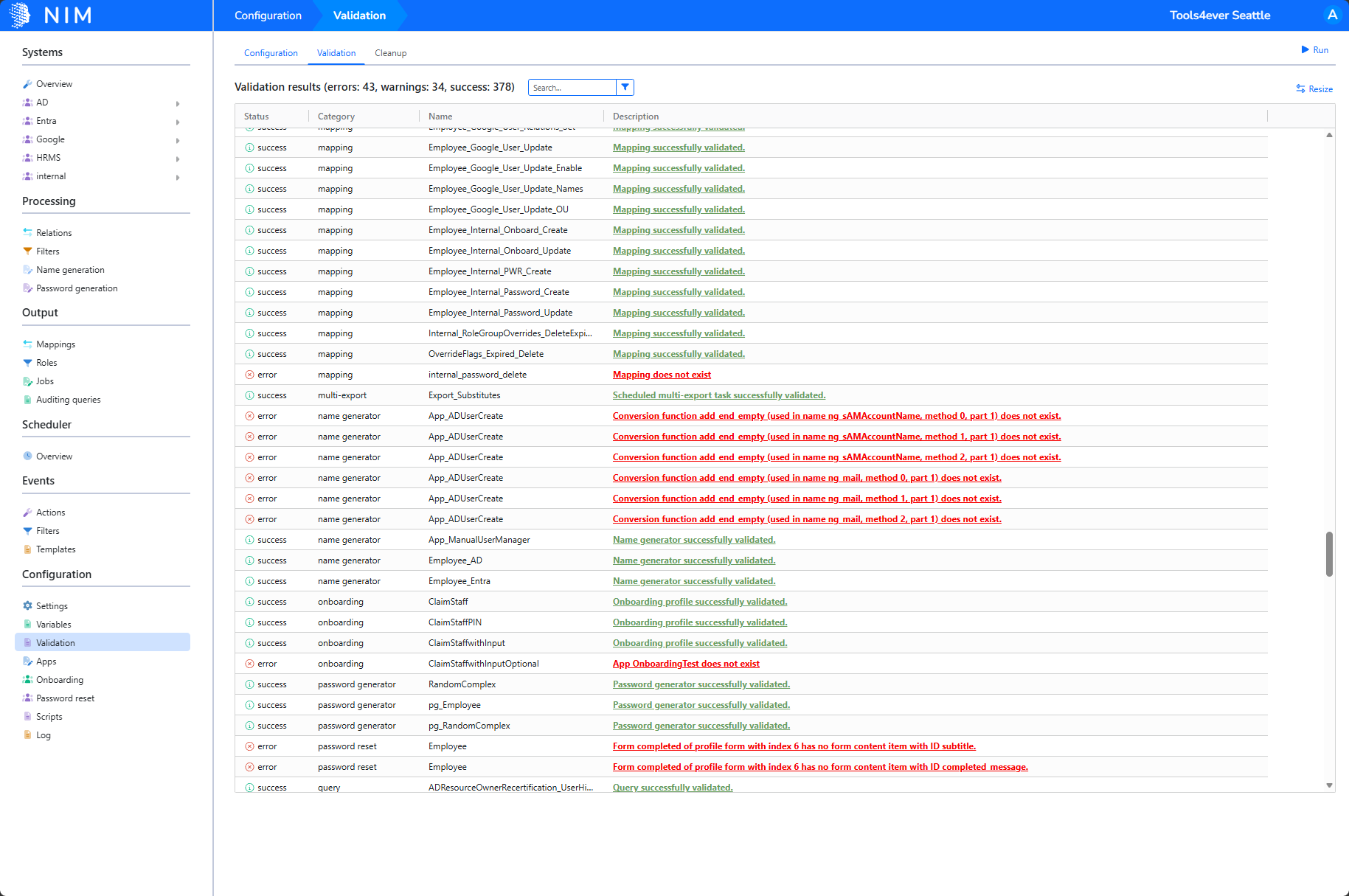Screen dimensions: 1349x896
Task: Select the Validation sub-tab
Action: pos(336,53)
